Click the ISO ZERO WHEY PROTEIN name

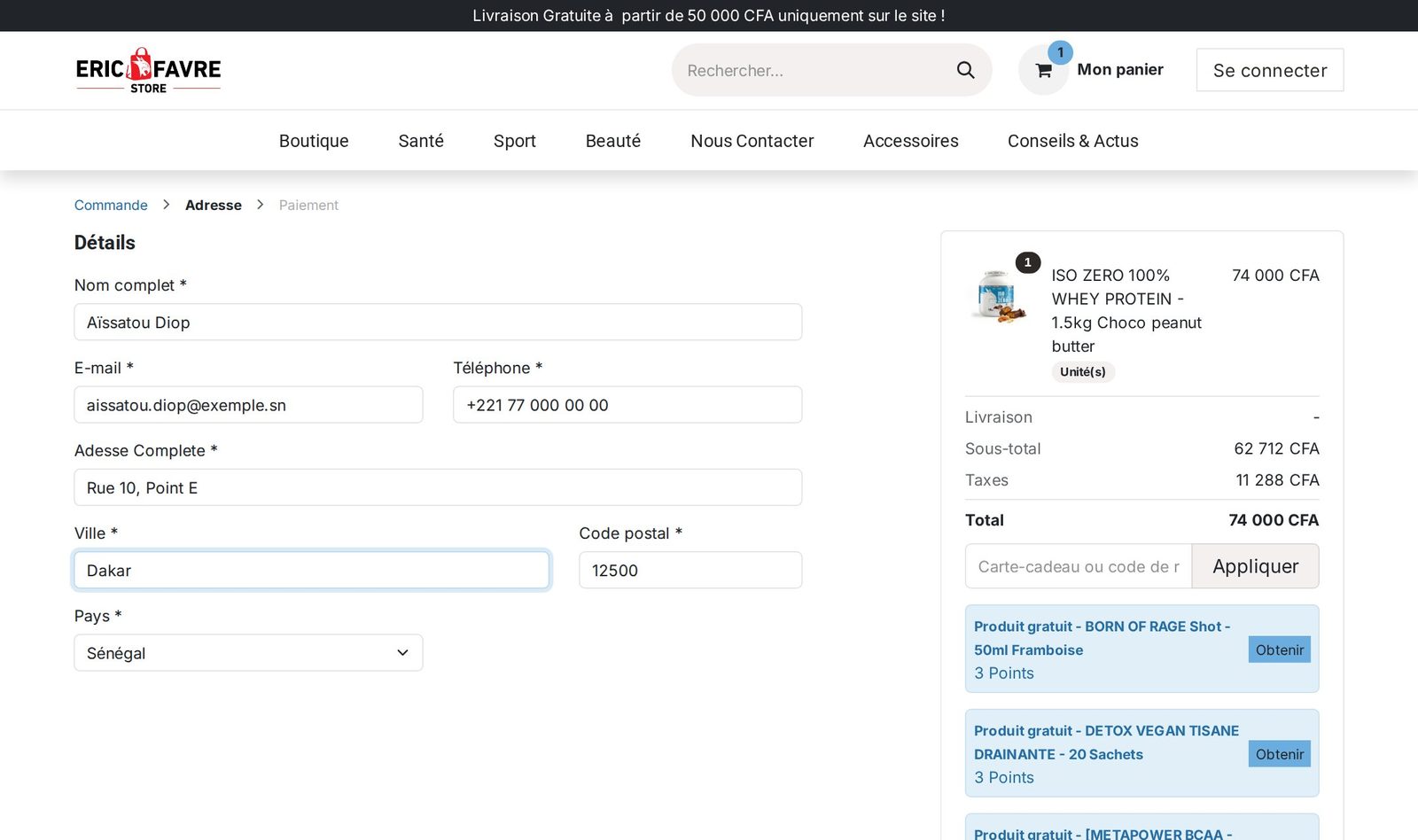[1126, 311]
